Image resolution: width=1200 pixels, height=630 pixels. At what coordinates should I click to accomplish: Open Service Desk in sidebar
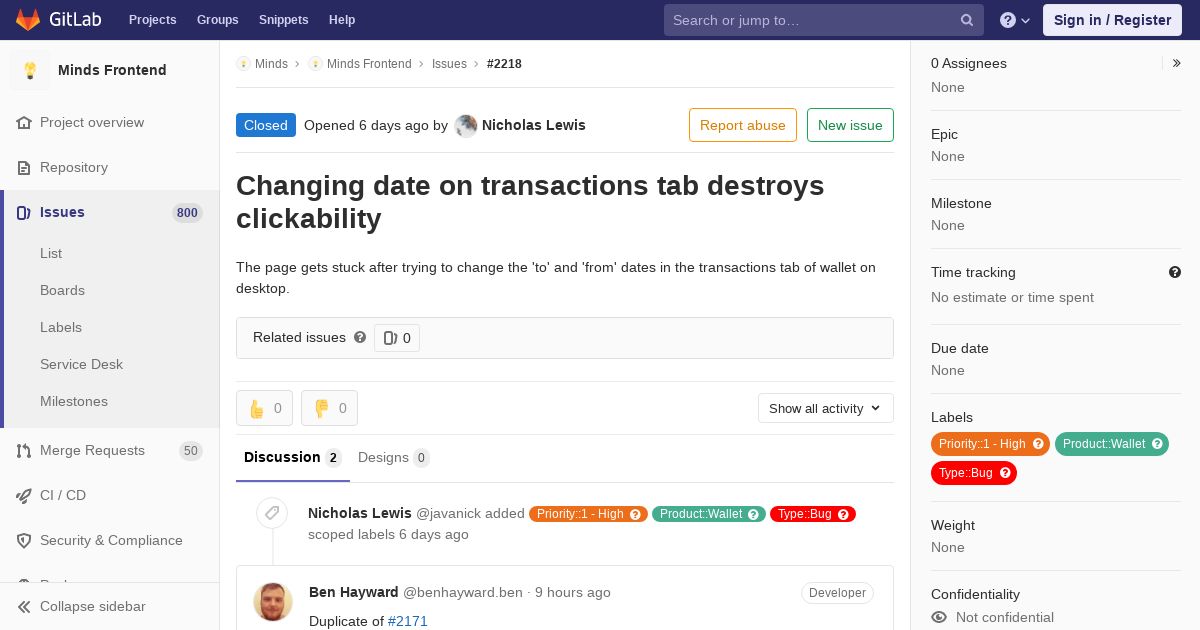(x=81, y=364)
